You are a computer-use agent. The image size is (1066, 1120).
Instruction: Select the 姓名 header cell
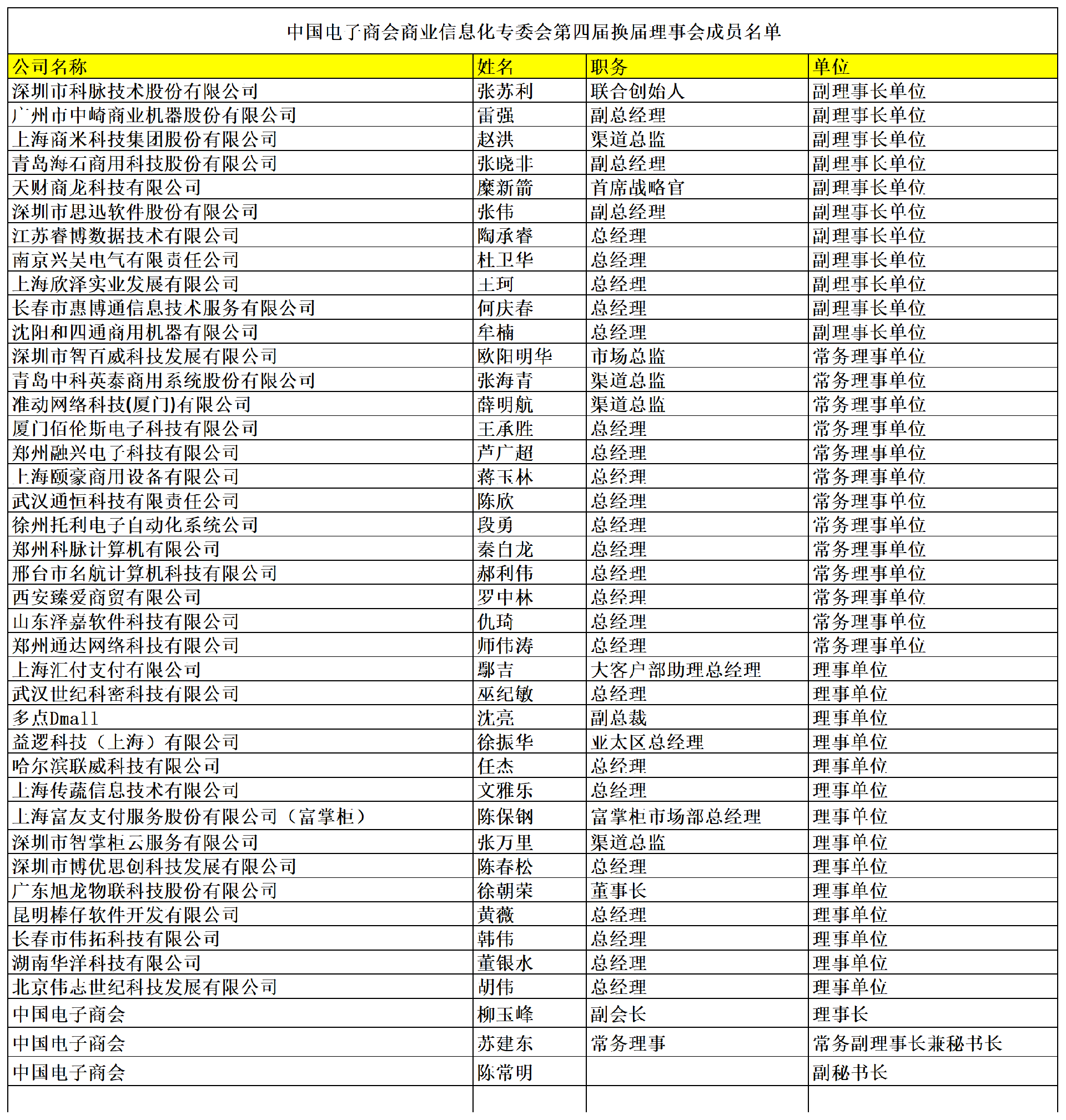click(x=530, y=67)
